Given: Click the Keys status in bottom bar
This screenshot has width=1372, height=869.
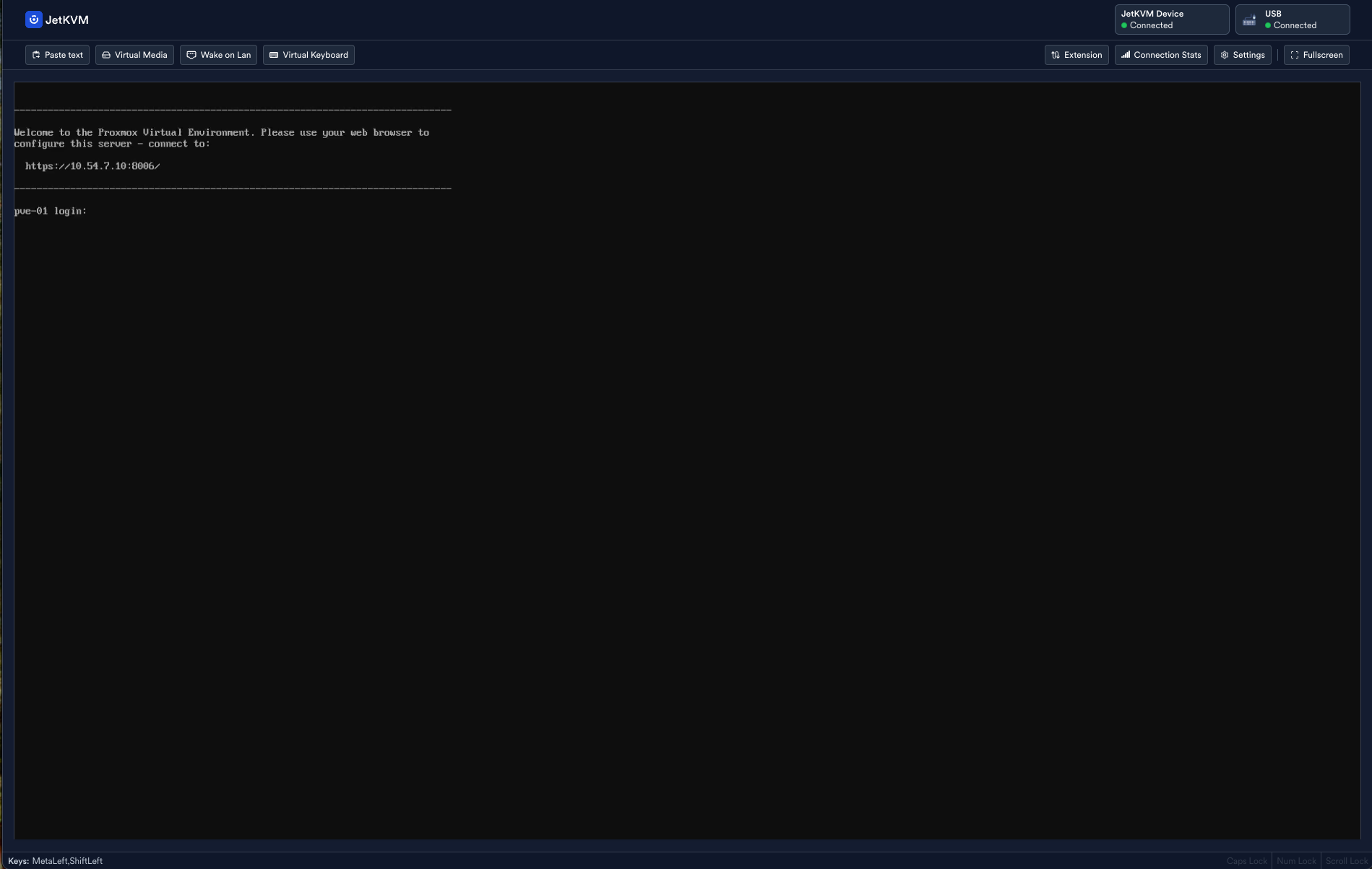Looking at the screenshot, I should (x=56, y=861).
